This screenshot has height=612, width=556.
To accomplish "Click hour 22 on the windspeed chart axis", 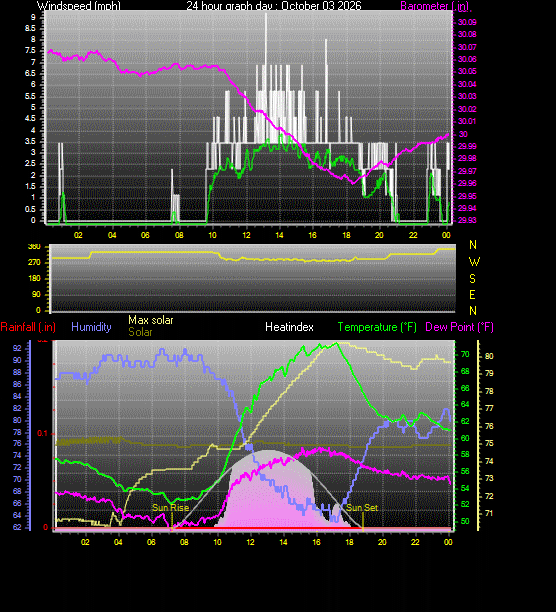I will [x=413, y=235].
